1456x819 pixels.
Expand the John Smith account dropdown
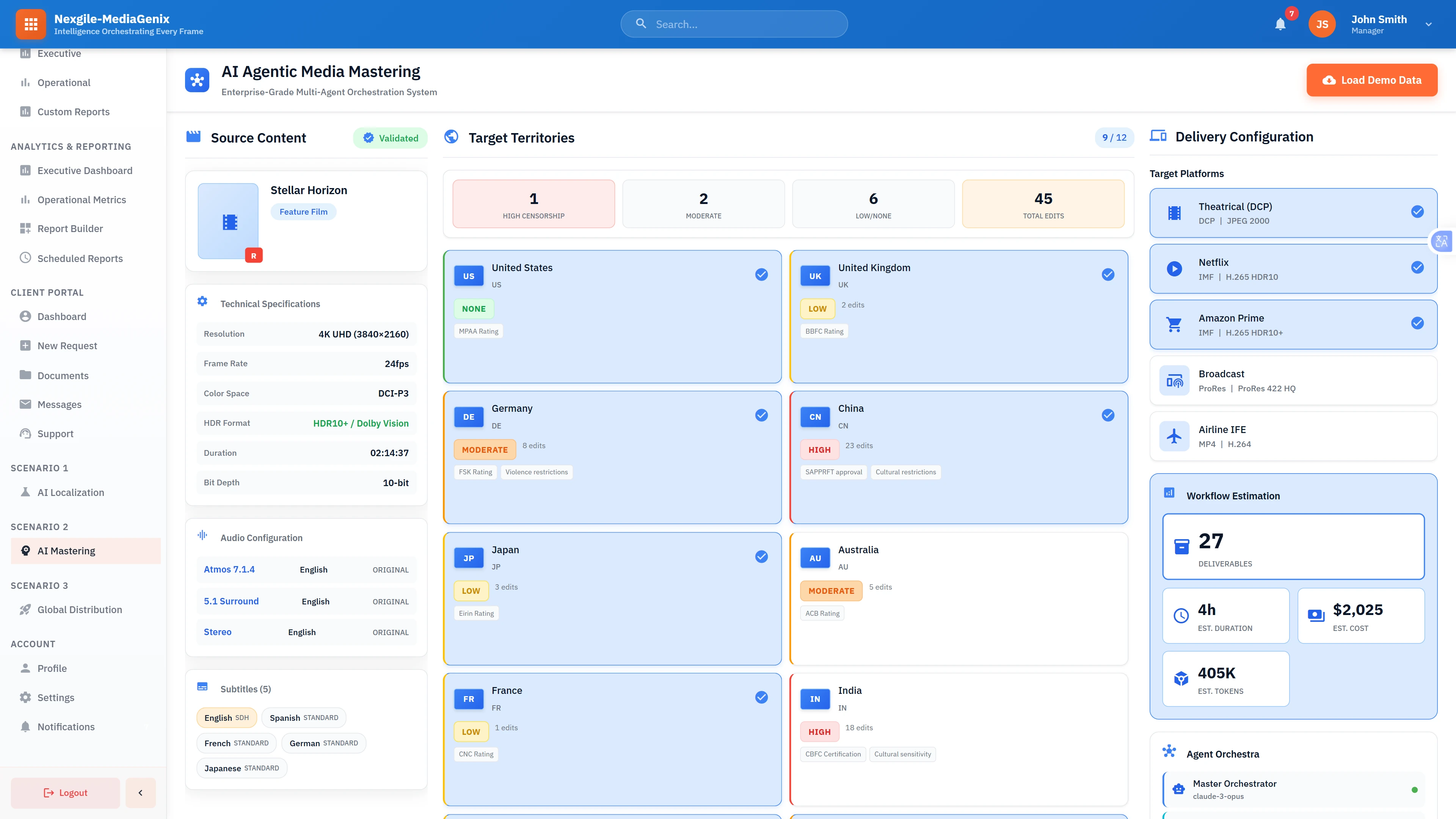pyautogui.click(x=1429, y=24)
